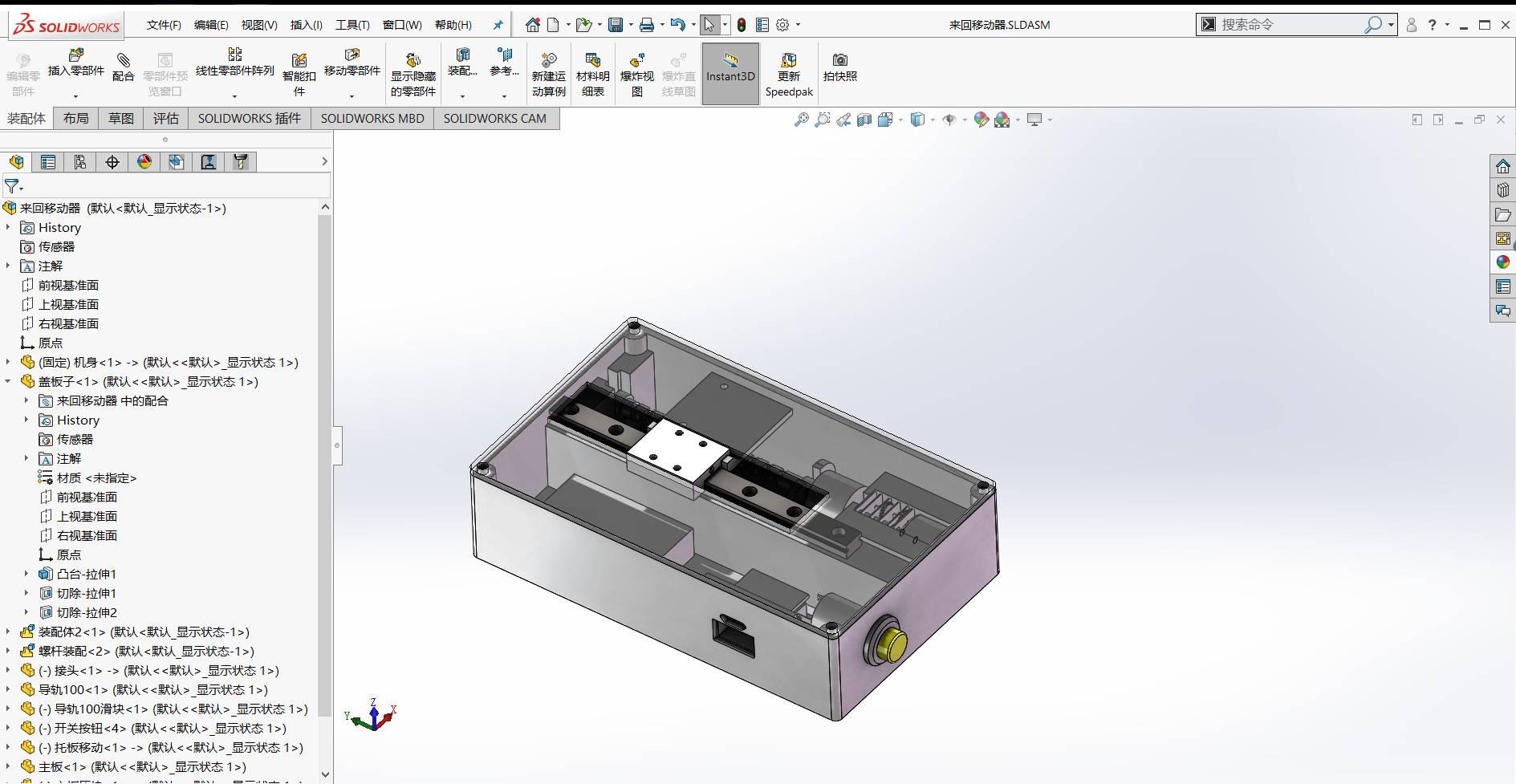Toggle Instant3D mode
The height and width of the screenshot is (784, 1516).
pyautogui.click(x=730, y=74)
